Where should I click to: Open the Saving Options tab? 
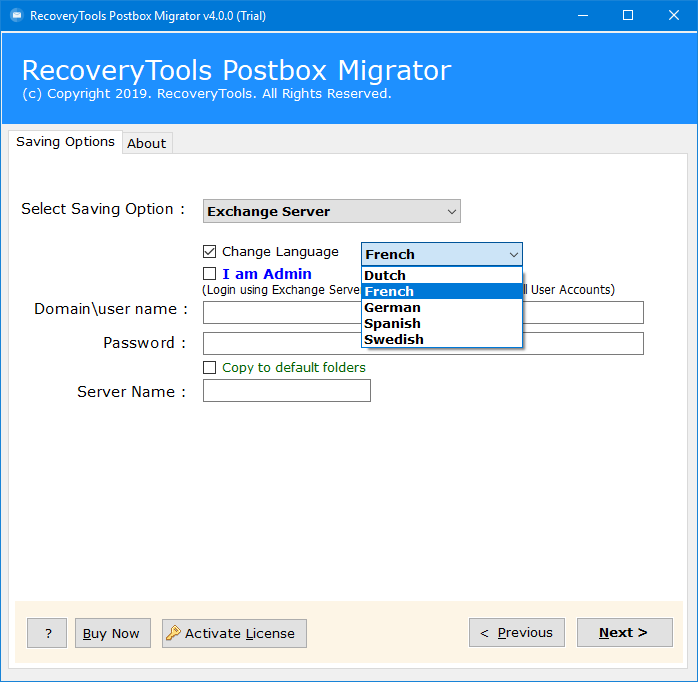tap(65, 142)
